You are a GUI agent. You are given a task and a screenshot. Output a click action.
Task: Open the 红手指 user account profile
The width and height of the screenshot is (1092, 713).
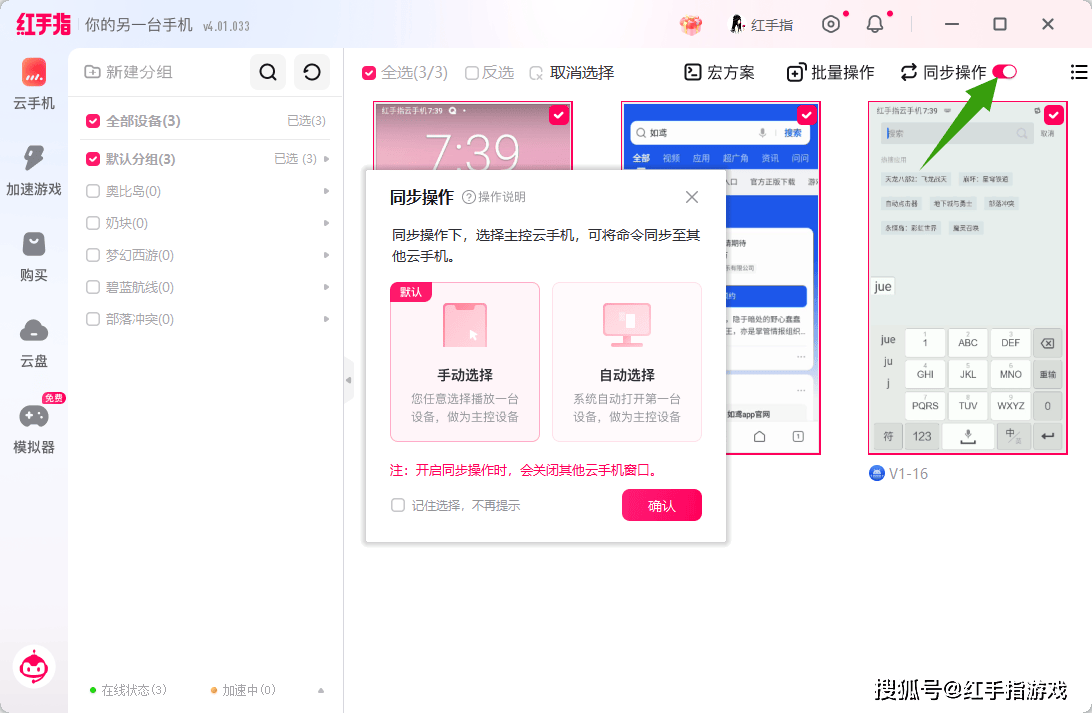[x=761, y=25]
